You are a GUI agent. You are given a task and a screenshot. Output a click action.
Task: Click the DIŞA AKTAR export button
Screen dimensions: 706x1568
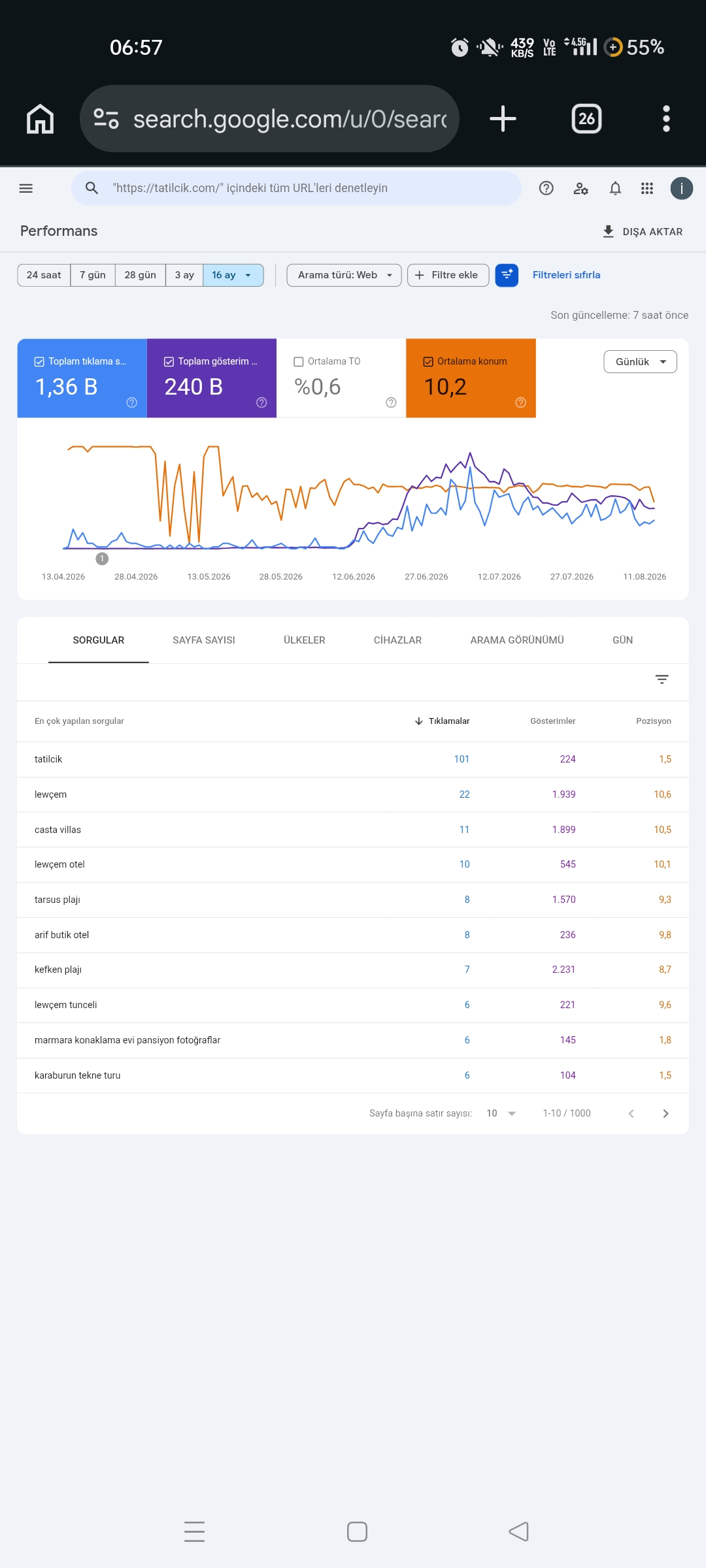642,231
